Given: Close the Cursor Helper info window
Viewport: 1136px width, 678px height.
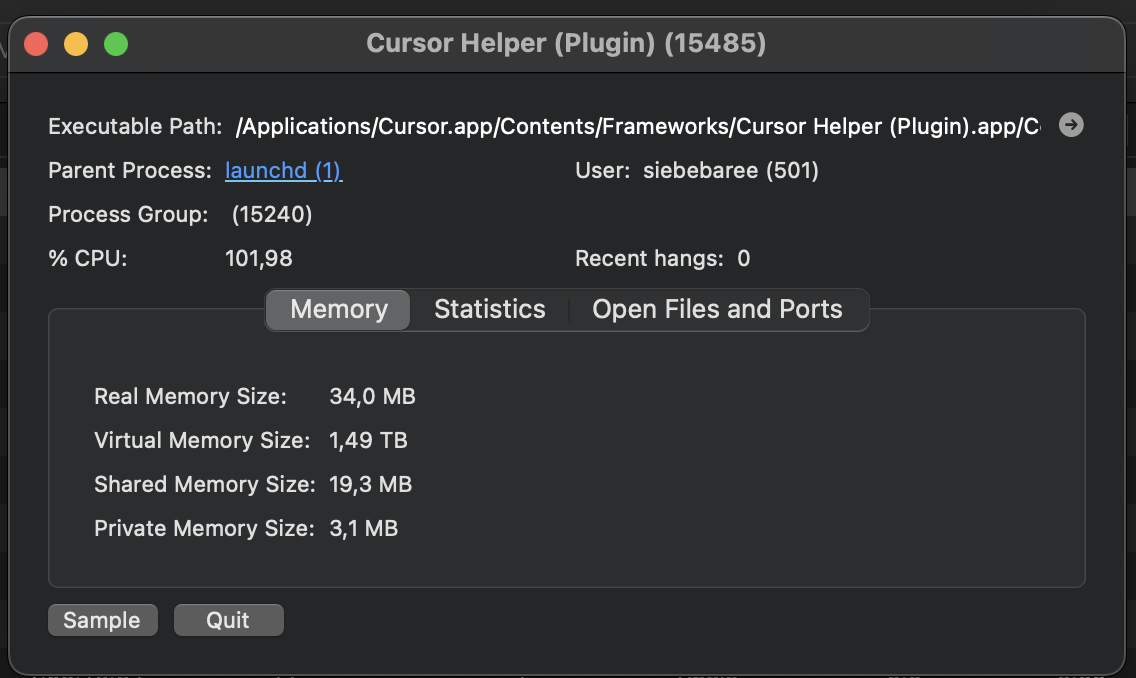Looking at the screenshot, I should tap(35, 43).
